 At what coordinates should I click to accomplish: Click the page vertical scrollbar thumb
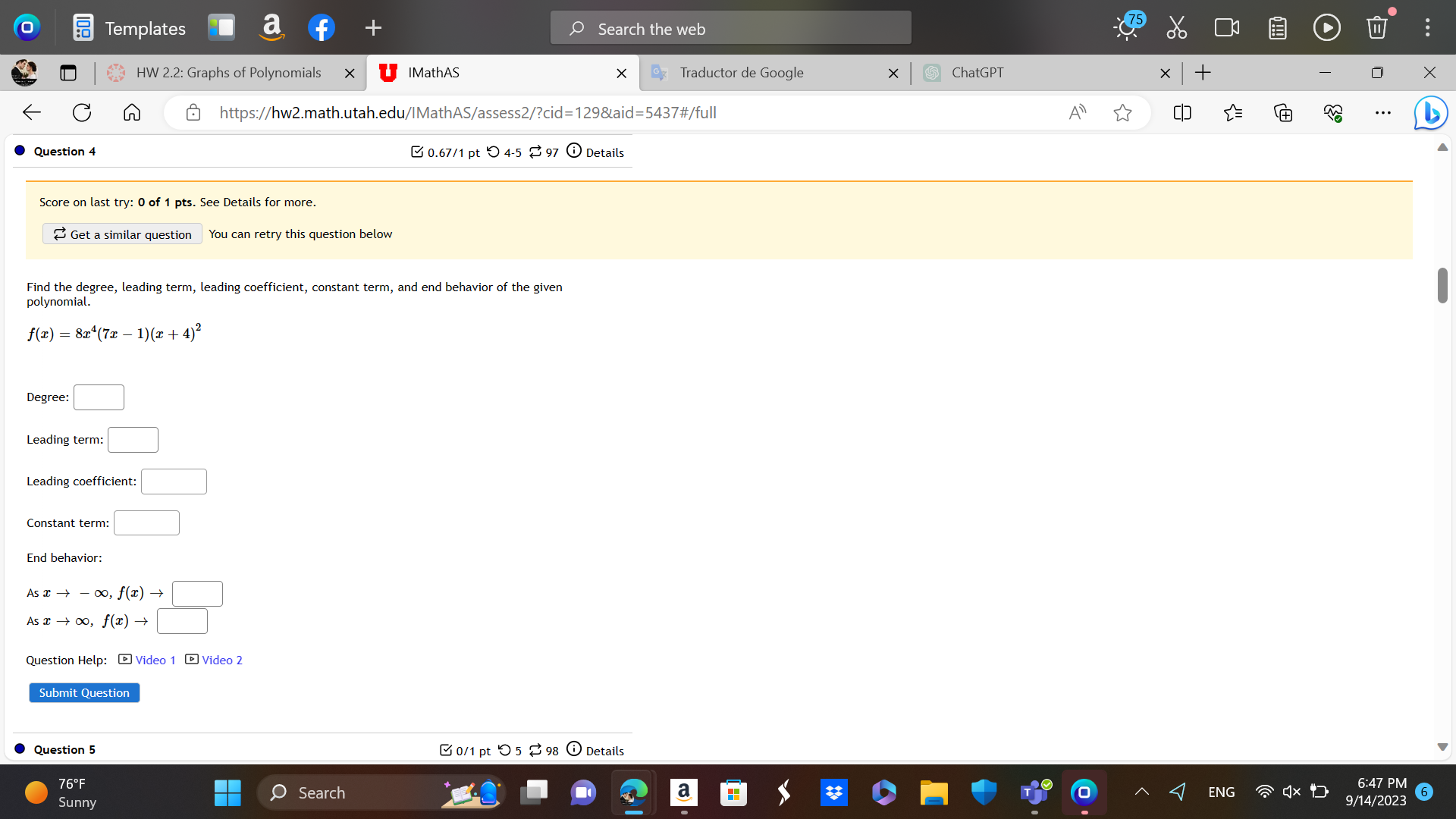[1442, 285]
